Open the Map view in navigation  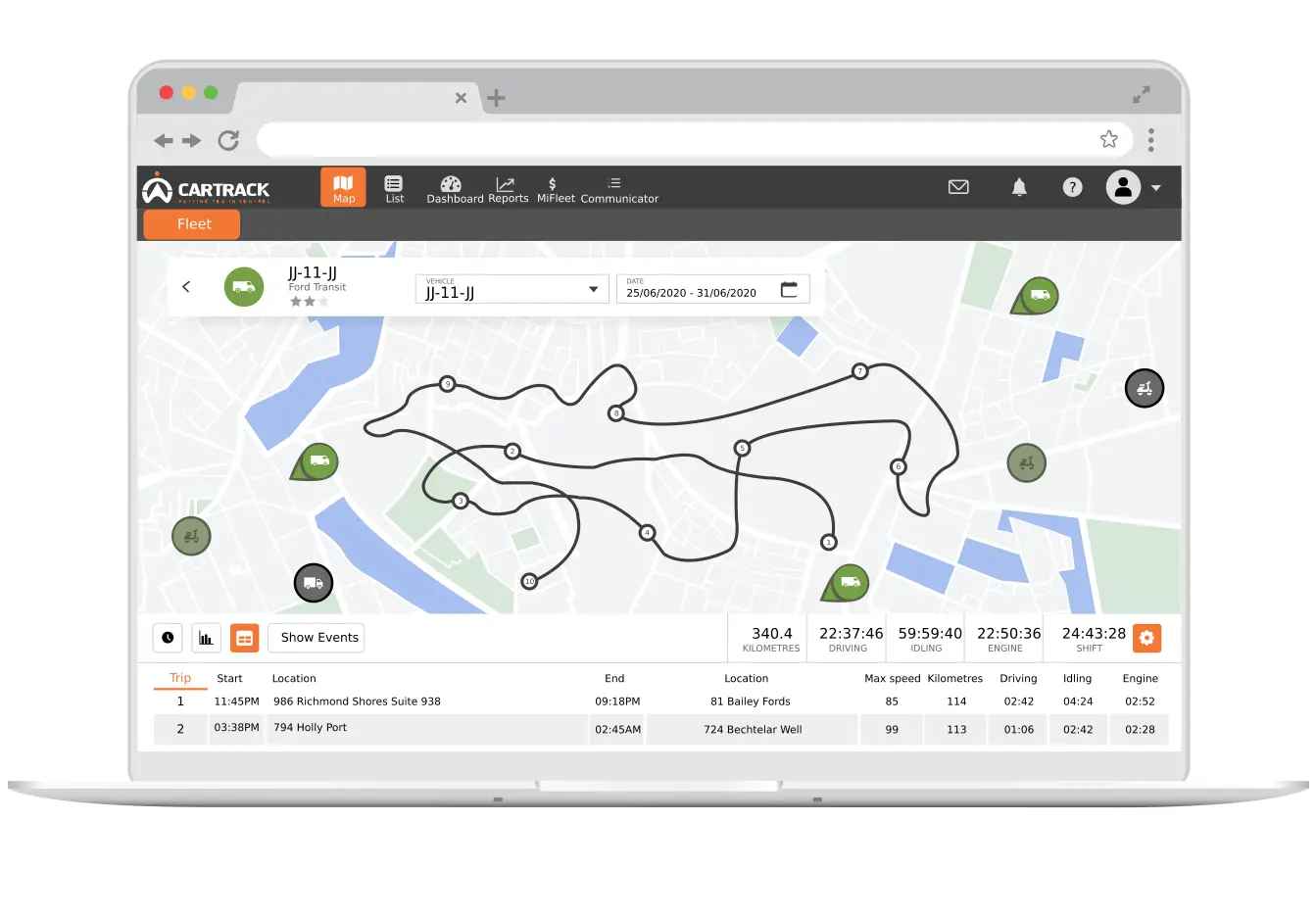coord(343,187)
